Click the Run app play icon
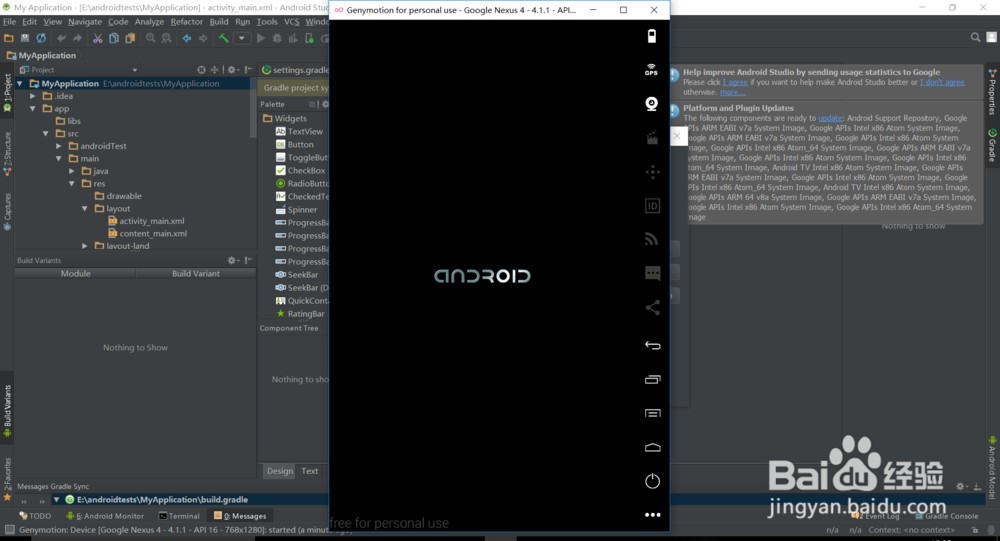The width and height of the screenshot is (1000, 541). [261, 38]
